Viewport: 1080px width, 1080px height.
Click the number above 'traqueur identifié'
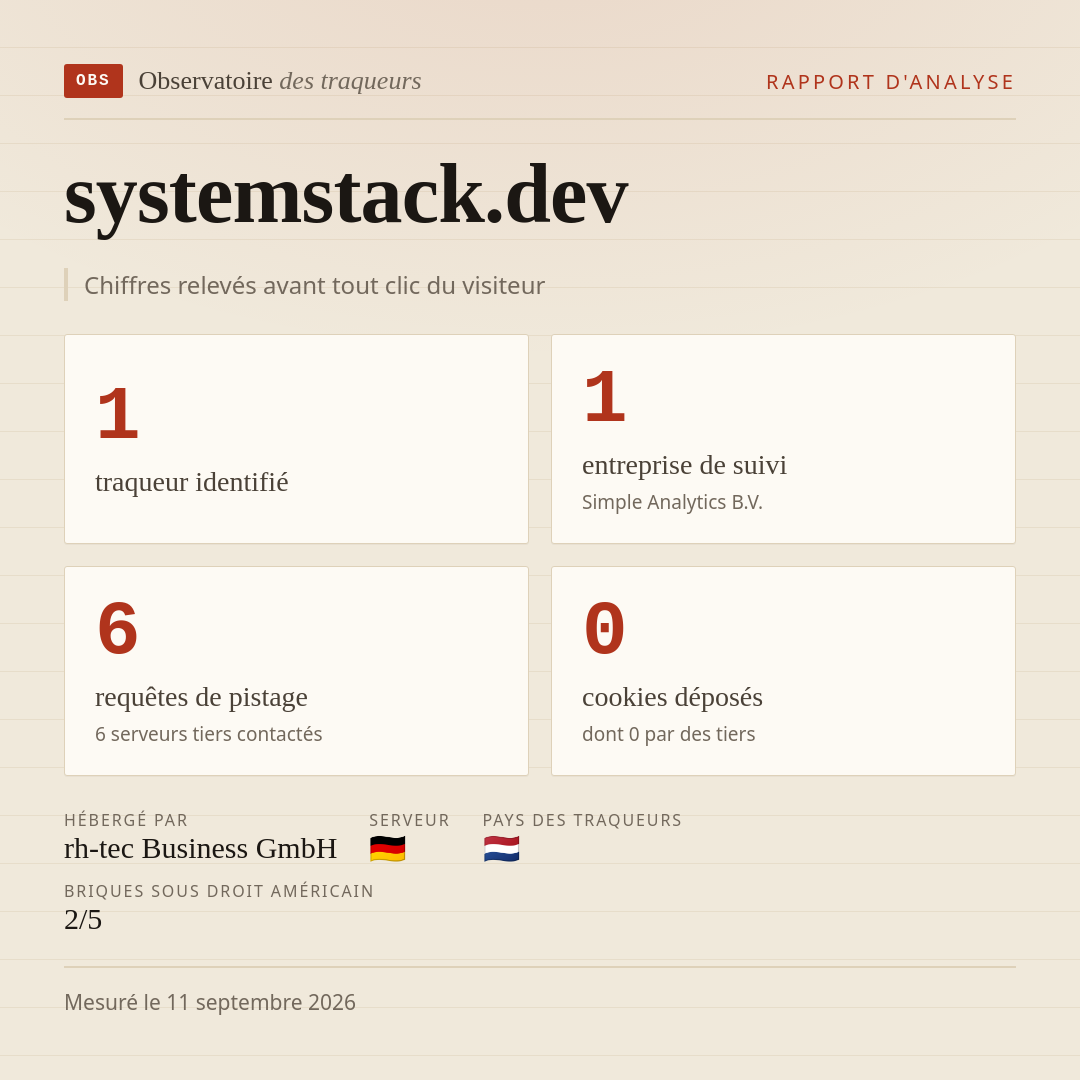(x=118, y=415)
